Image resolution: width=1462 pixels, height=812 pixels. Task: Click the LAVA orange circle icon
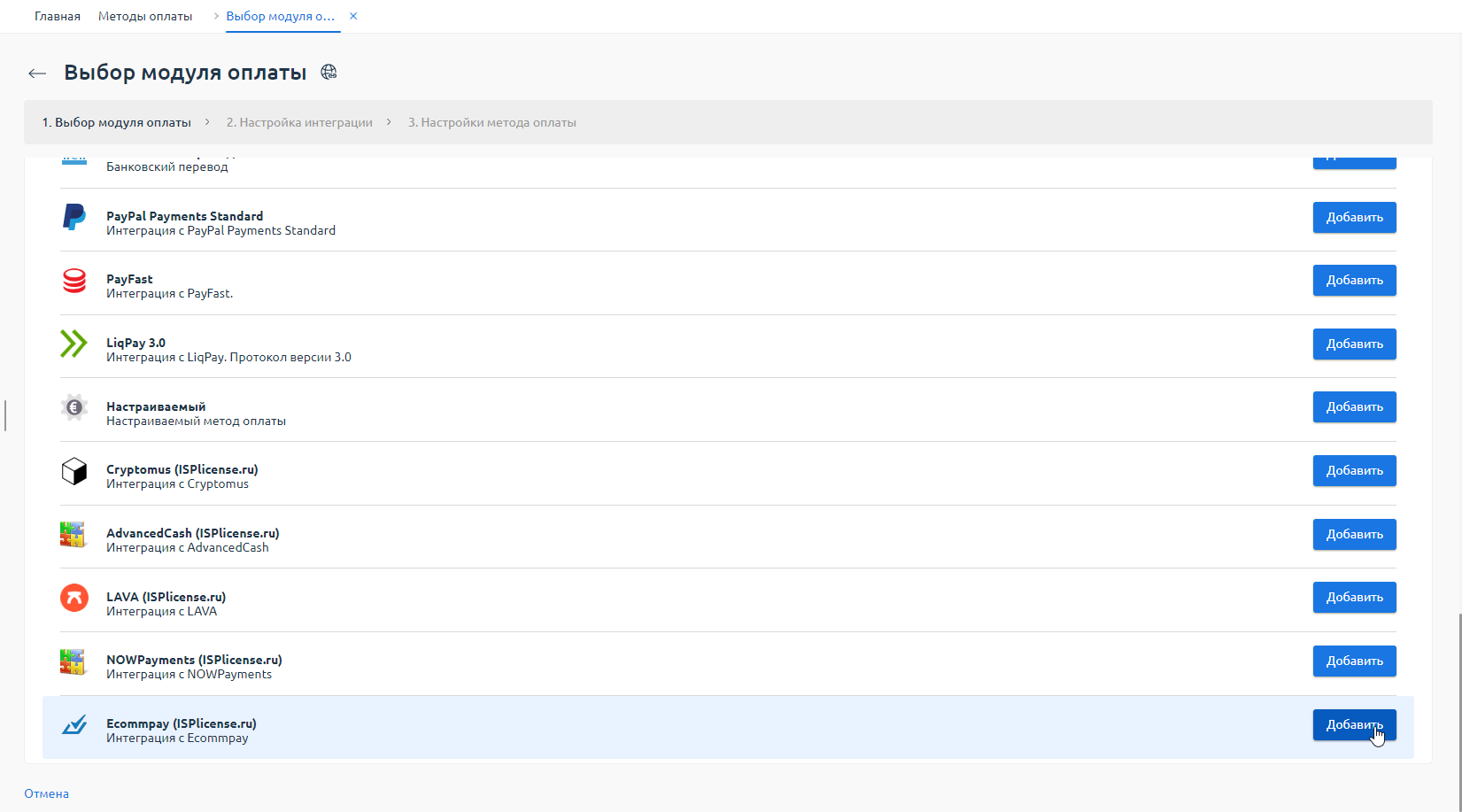74,598
